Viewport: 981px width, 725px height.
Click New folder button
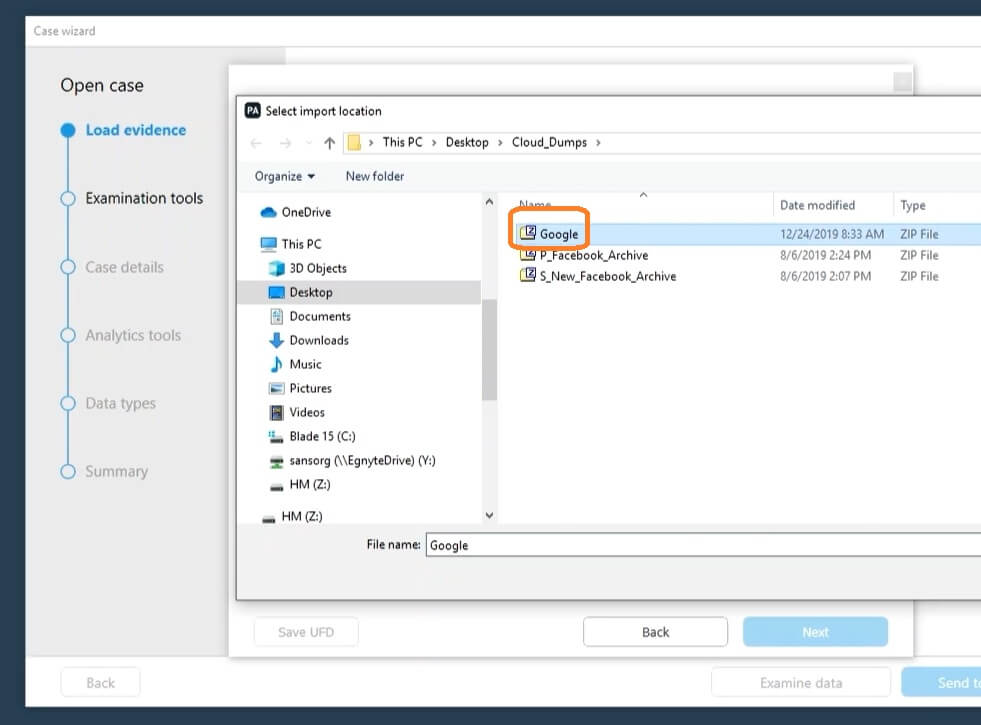375,176
